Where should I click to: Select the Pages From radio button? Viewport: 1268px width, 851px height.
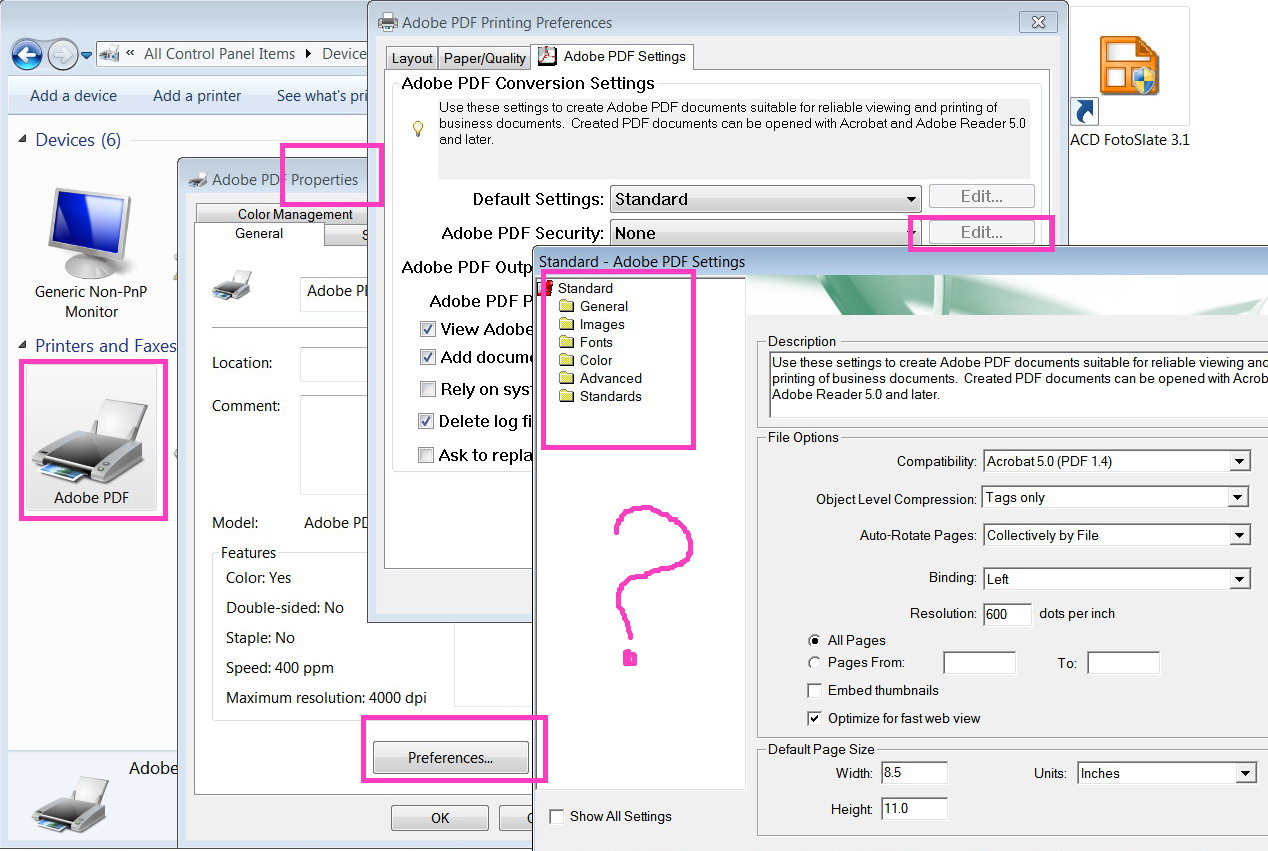tap(815, 662)
